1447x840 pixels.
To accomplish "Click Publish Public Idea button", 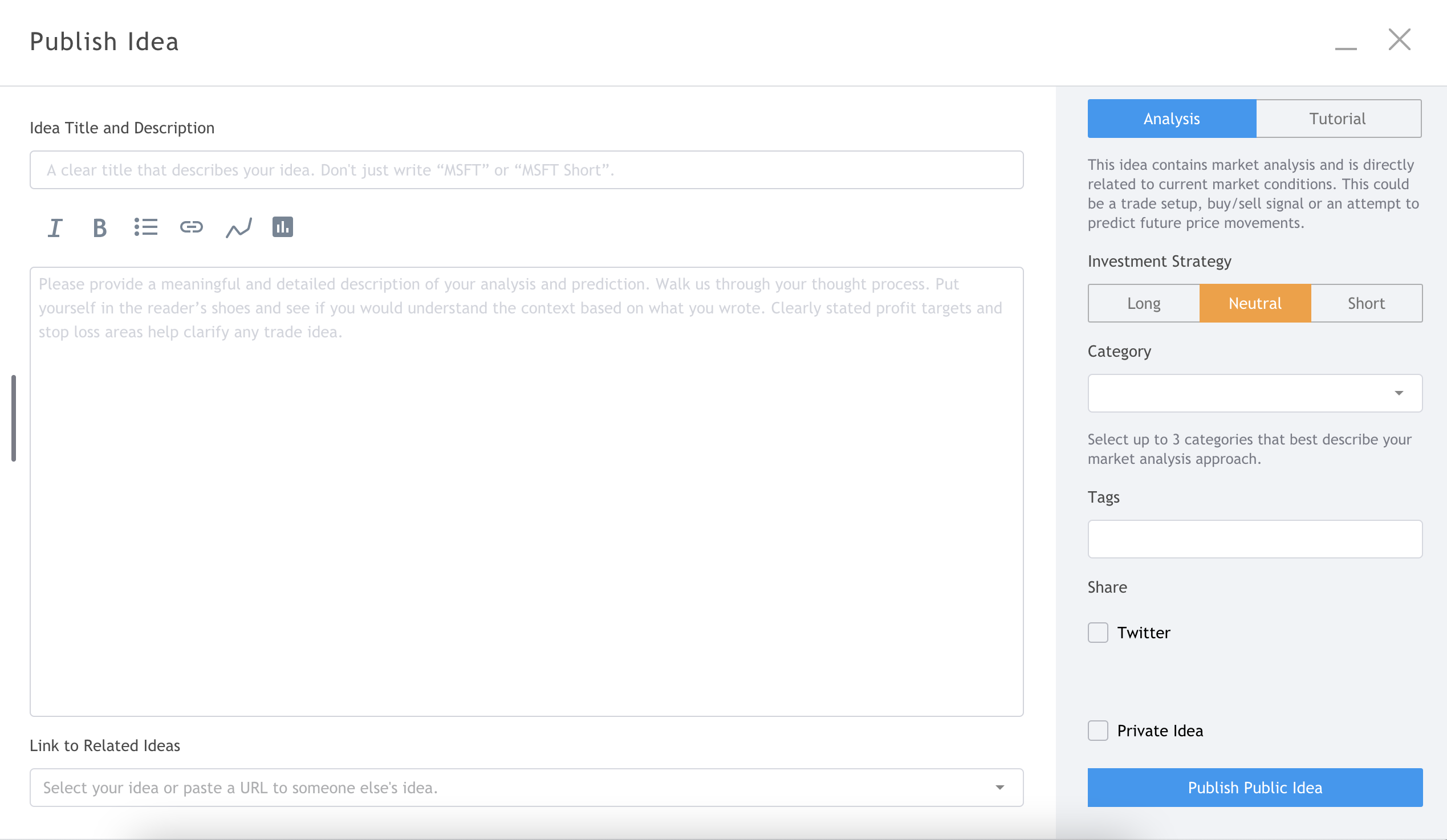I will coord(1255,787).
